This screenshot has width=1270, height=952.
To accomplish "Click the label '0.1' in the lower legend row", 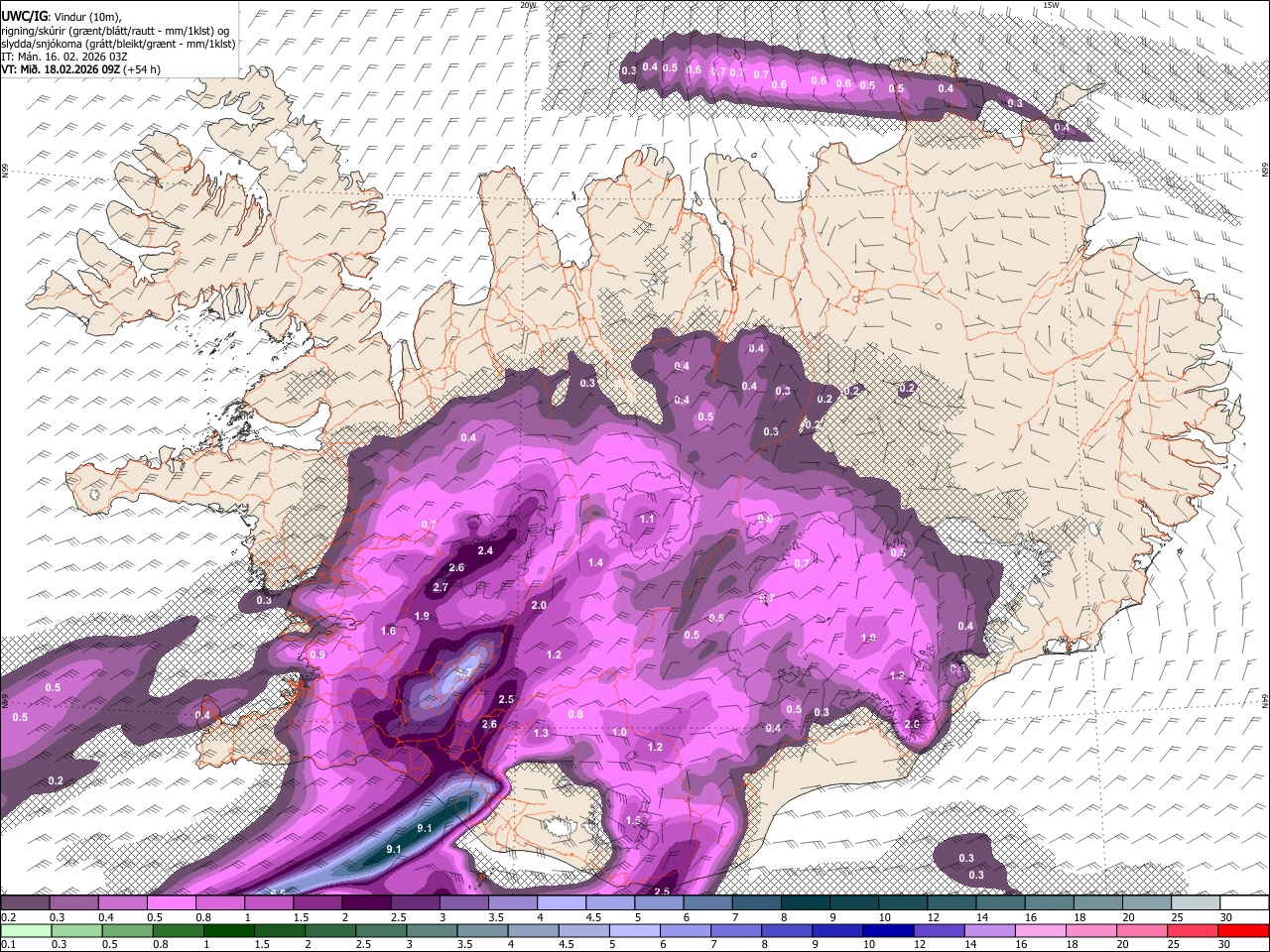I will click(x=8, y=945).
